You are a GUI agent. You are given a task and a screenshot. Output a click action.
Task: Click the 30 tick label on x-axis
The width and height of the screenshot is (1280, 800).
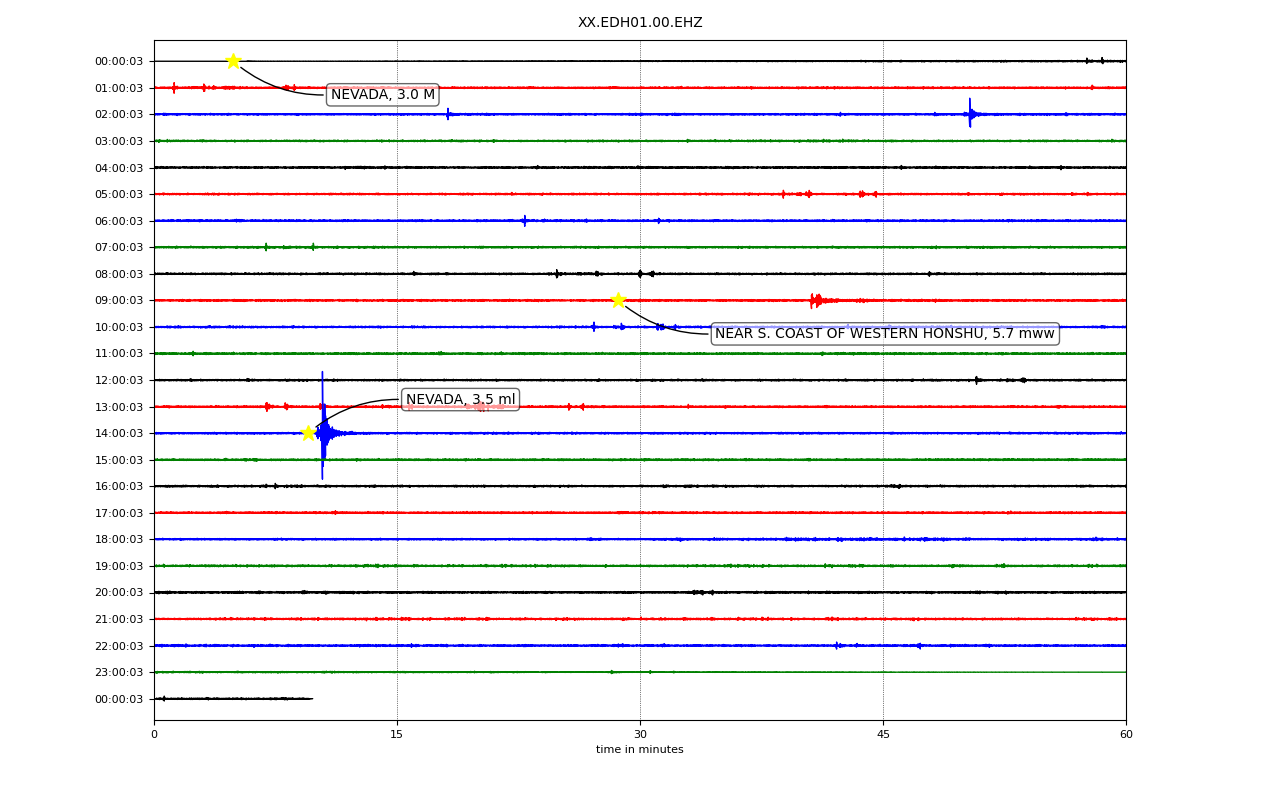[x=640, y=735]
